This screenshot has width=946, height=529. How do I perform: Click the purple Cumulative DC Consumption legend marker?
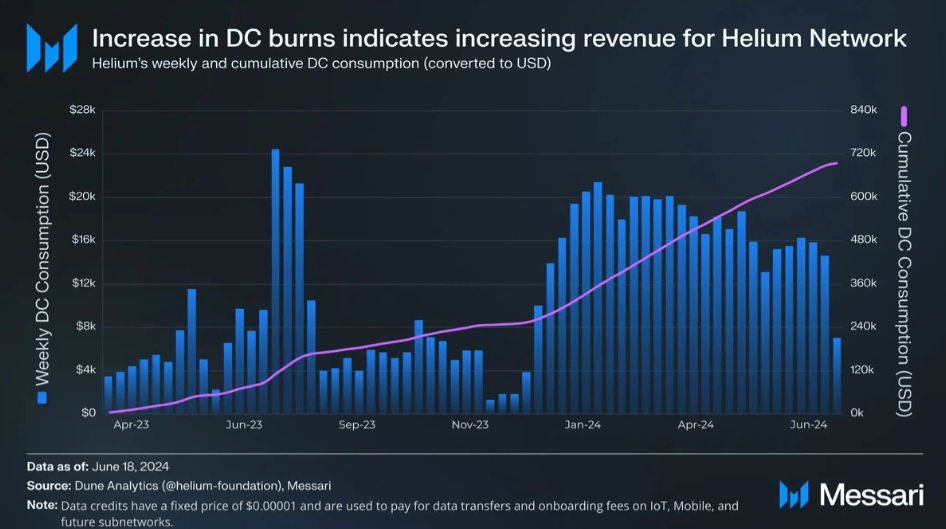click(903, 116)
